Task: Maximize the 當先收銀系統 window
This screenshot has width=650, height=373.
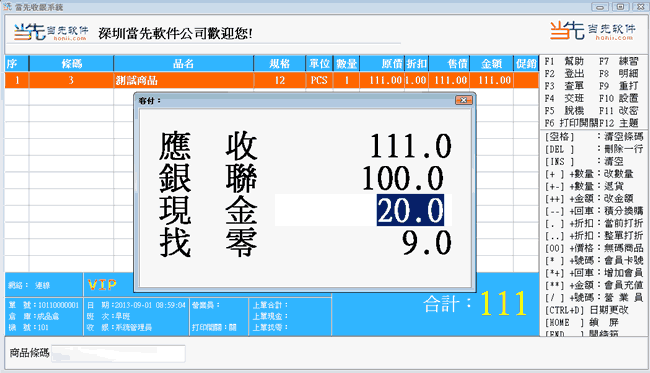Action: pos(620,7)
